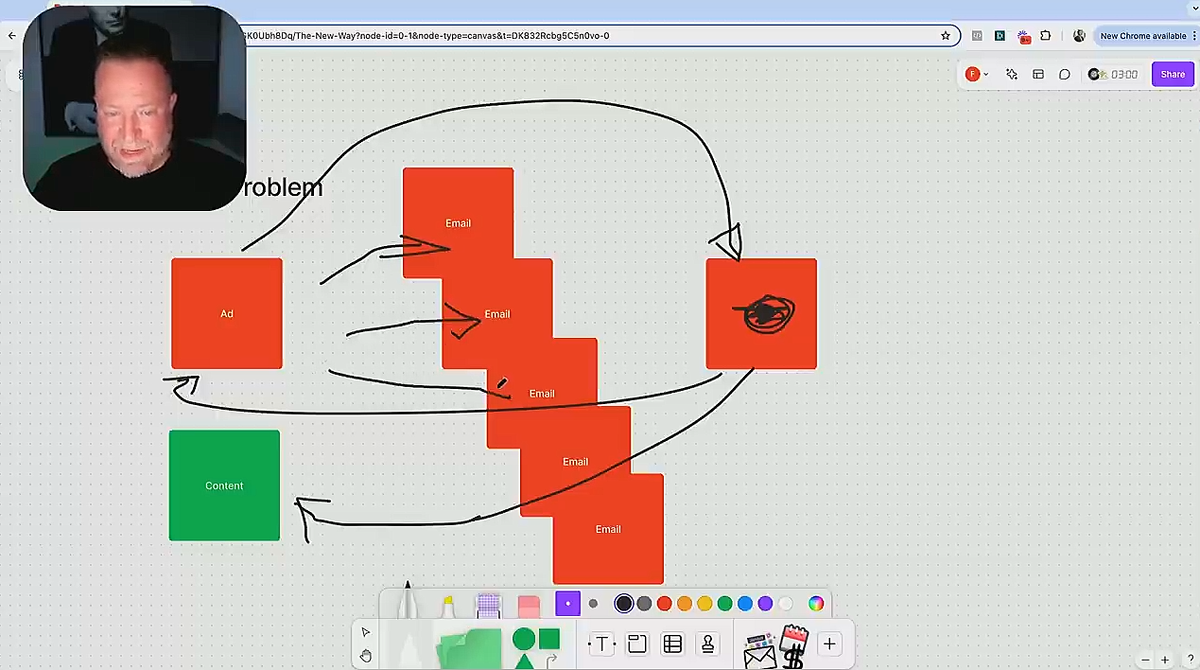Open the stickers and widgets tray
The width and height of the screenshot is (1200, 670).
point(776,647)
